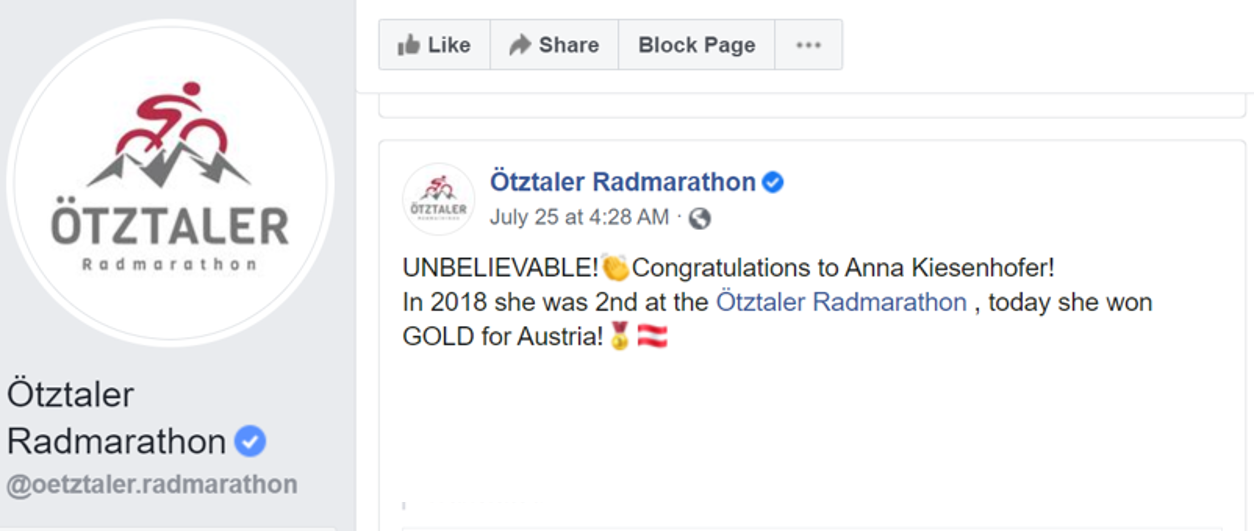Click the word UNBELIEVABLE! in the post
This screenshot has height=531, width=1254.
(500, 268)
